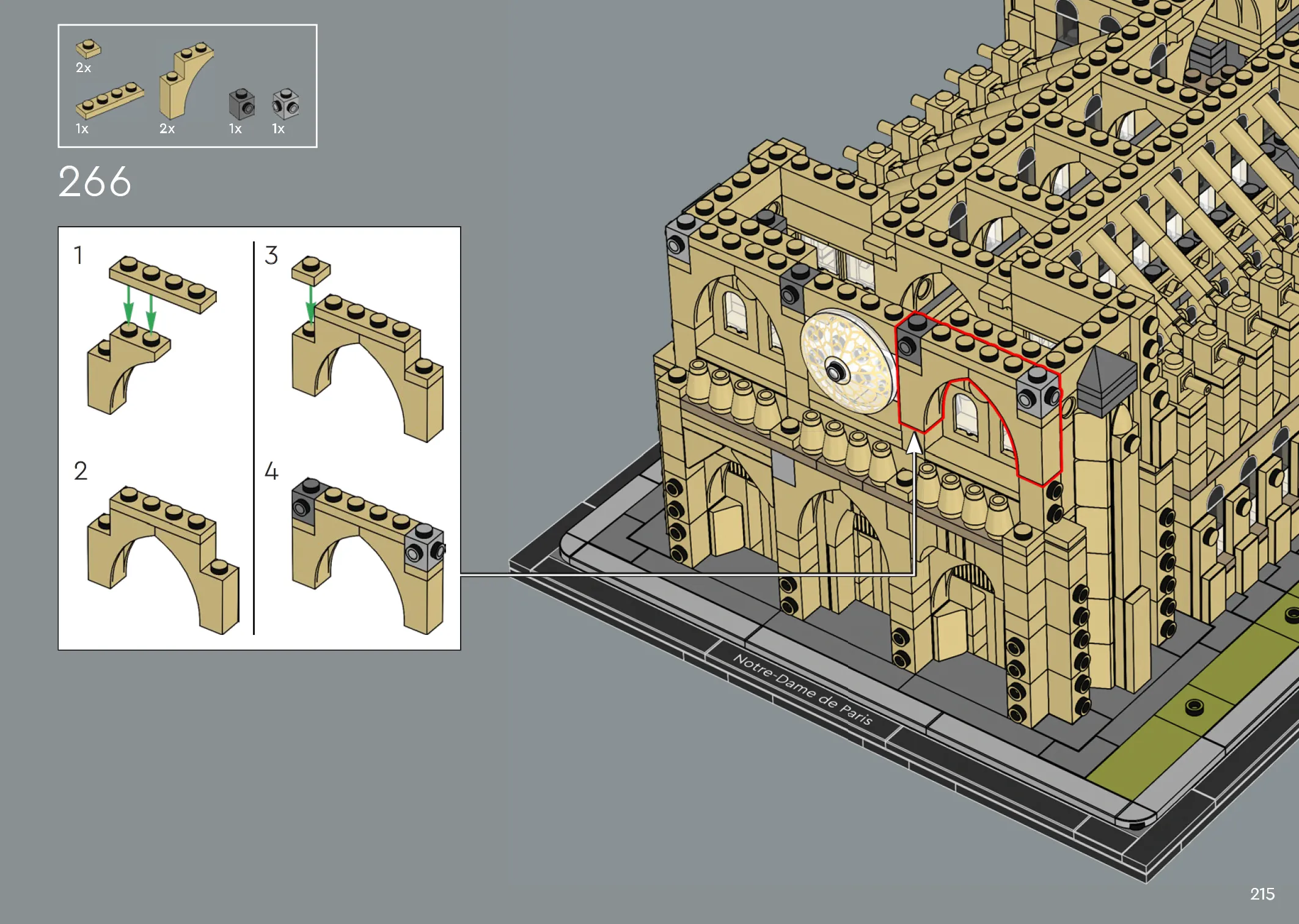The height and width of the screenshot is (924, 1299).
Task: Click the tan 1x4 plate in parts list
Action: click(110, 100)
